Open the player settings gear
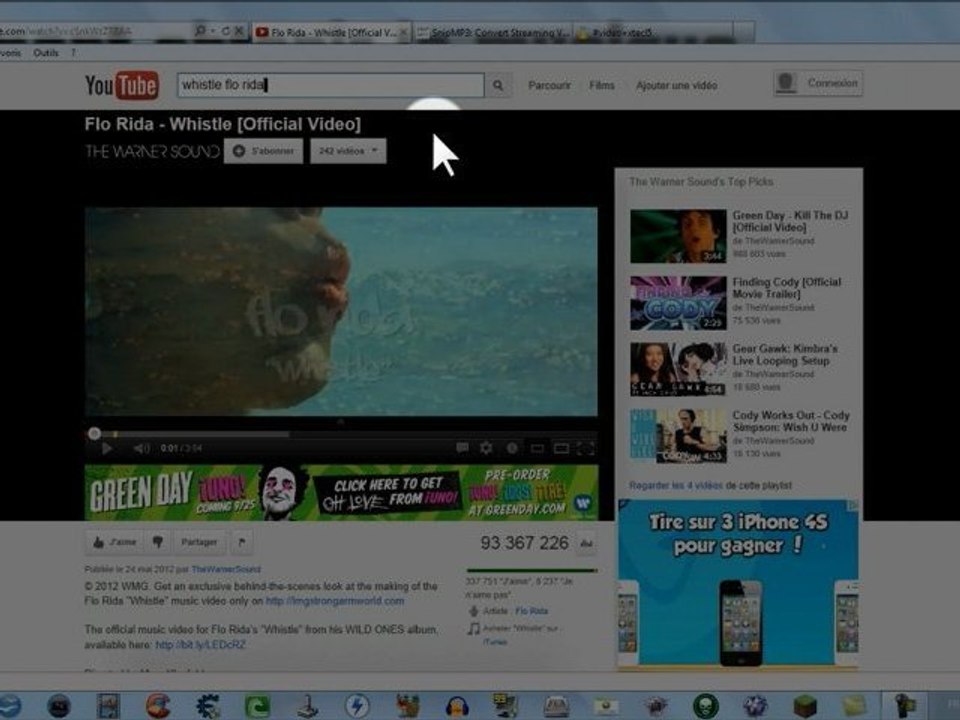Image resolution: width=960 pixels, height=720 pixels. [x=486, y=448]
